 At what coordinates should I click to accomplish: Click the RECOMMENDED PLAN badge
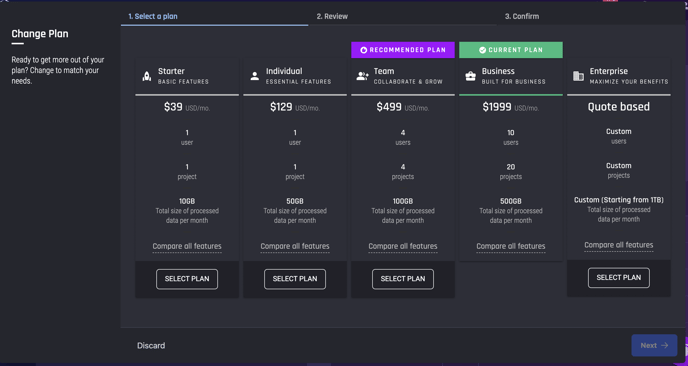point(403,50)
